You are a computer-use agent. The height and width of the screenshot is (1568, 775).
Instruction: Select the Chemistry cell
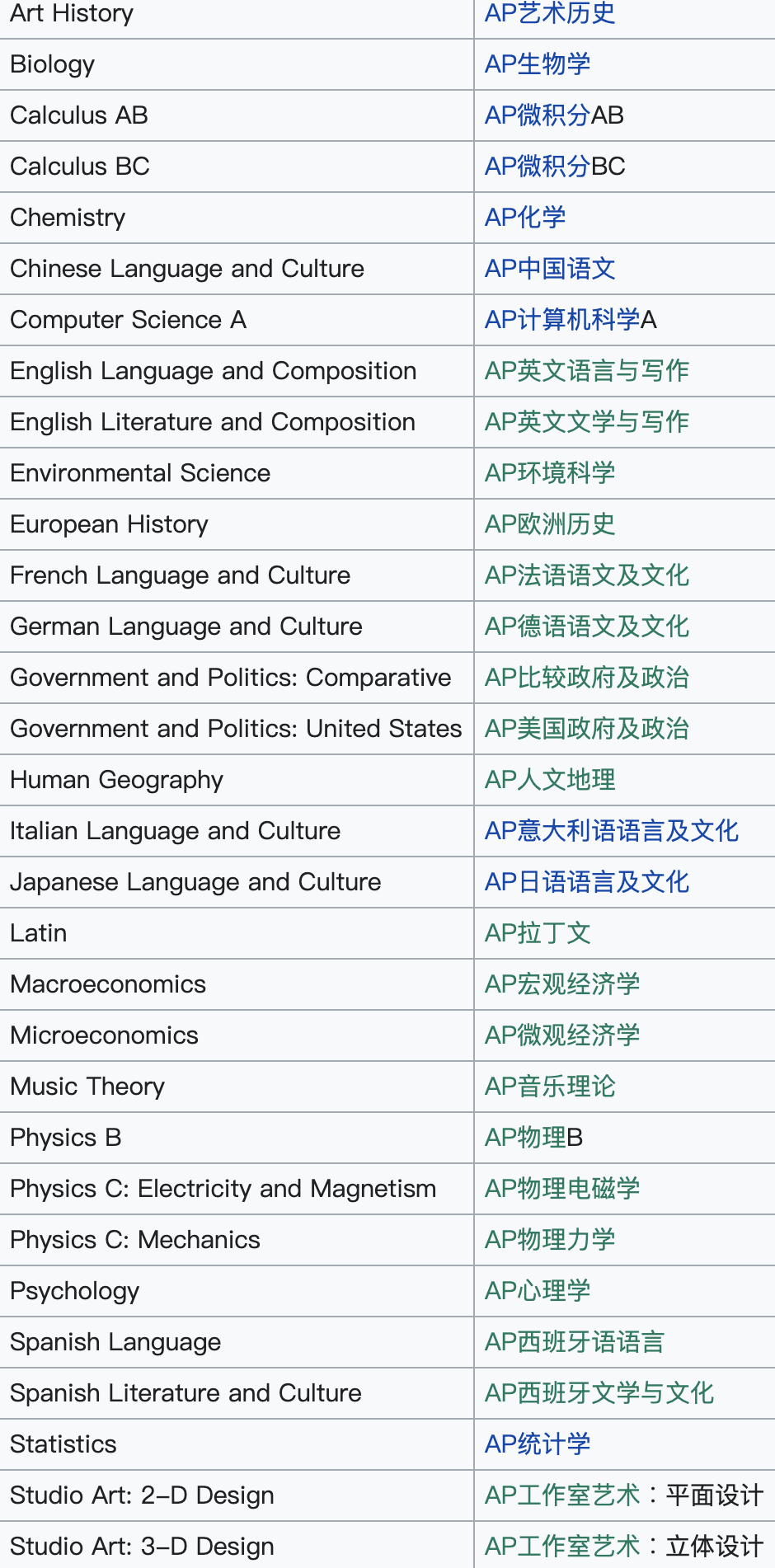pyautogui.click(x=237, y=218)
